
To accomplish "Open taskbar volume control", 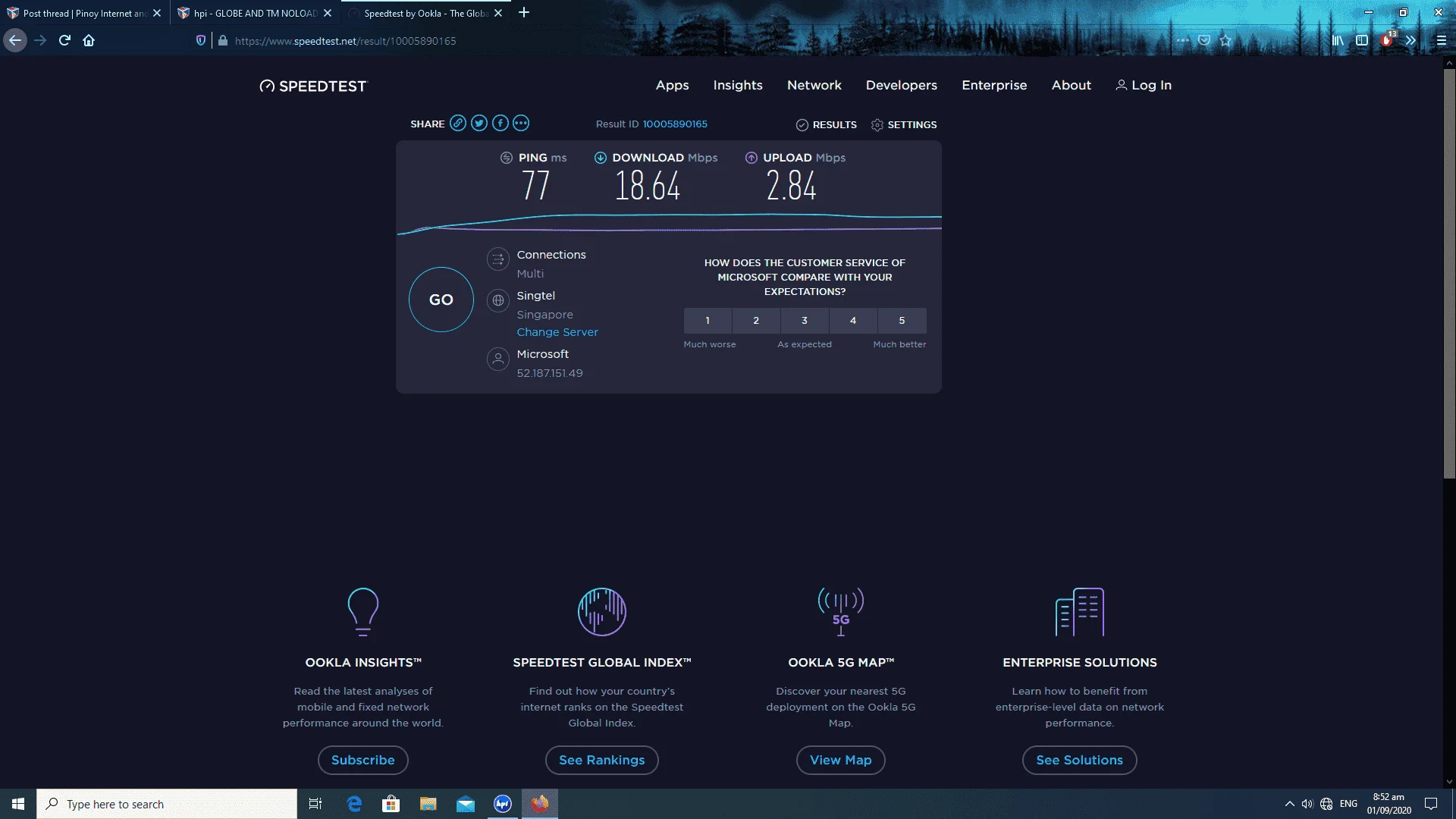I will (x=1307, y=804).
